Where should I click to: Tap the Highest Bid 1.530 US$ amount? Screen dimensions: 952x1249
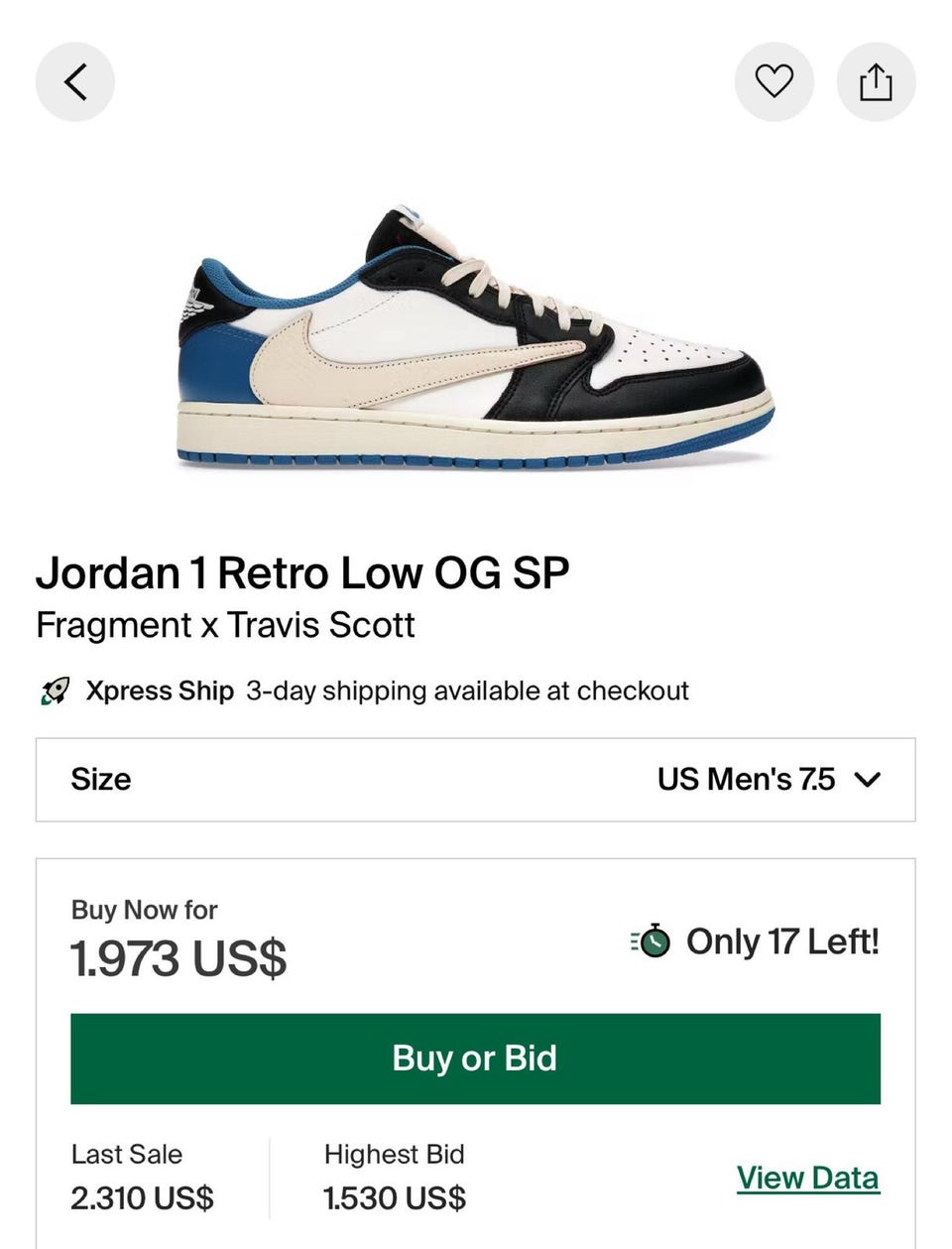point(395,1197)
